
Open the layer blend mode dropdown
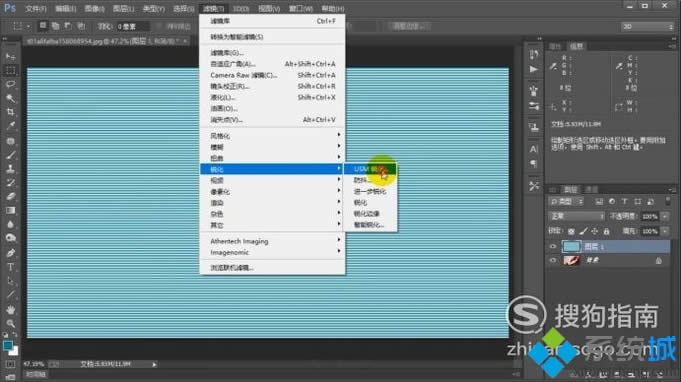[576, 216]
